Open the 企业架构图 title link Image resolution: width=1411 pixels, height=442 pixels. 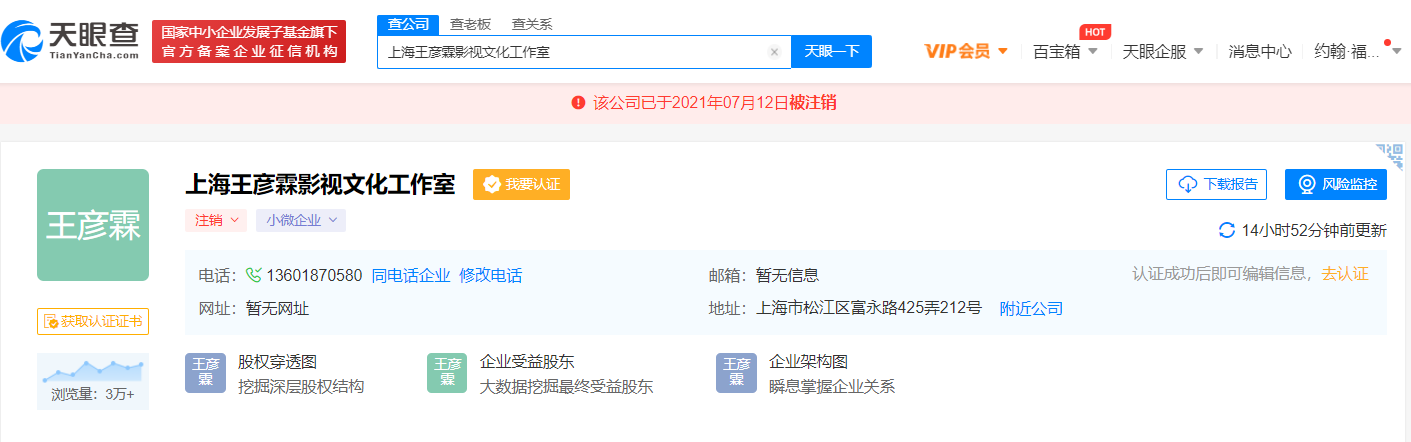pyautogui.click(x=808, y=362)
